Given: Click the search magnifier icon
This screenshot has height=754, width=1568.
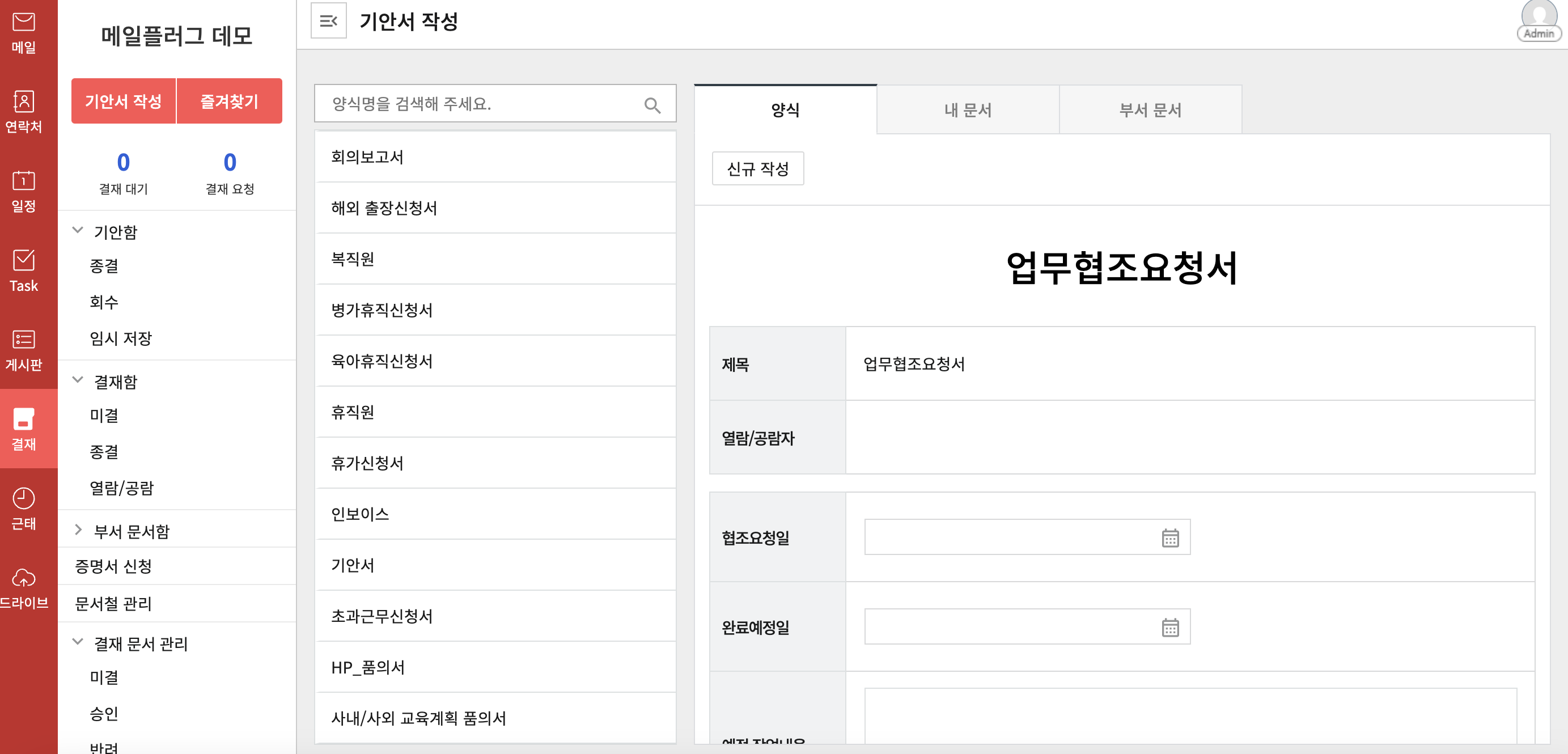Looking at the screenshot, I should [x=652, y=105].
